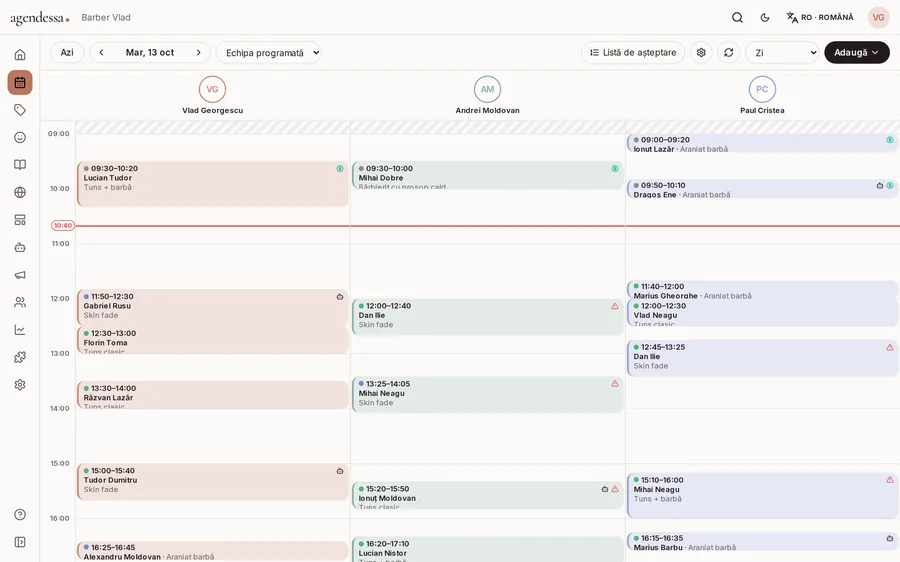Open the team users icon in sidebar
The width and height of the screenshot is (900, 562).
click(20, 302)
